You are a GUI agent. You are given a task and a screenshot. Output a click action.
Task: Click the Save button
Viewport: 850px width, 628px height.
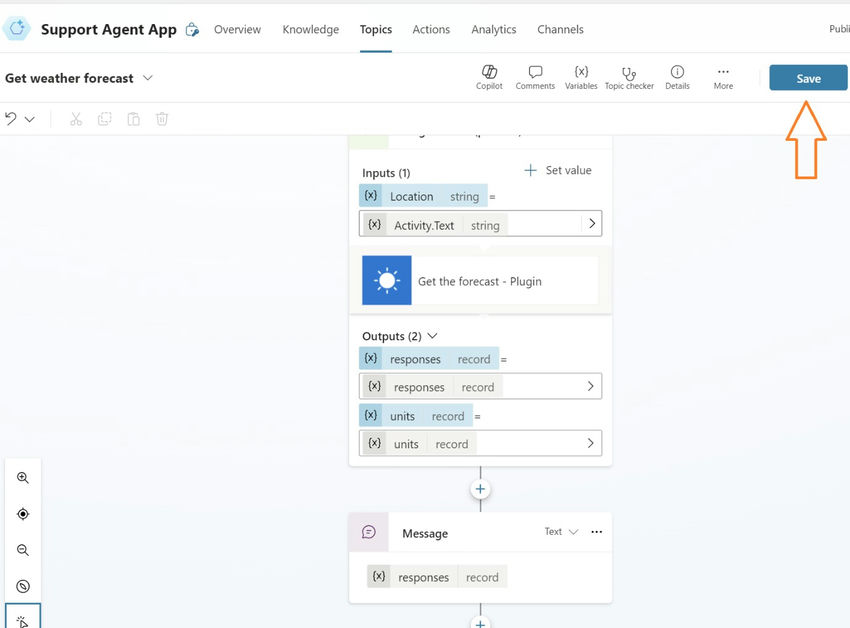click(808, 78)
